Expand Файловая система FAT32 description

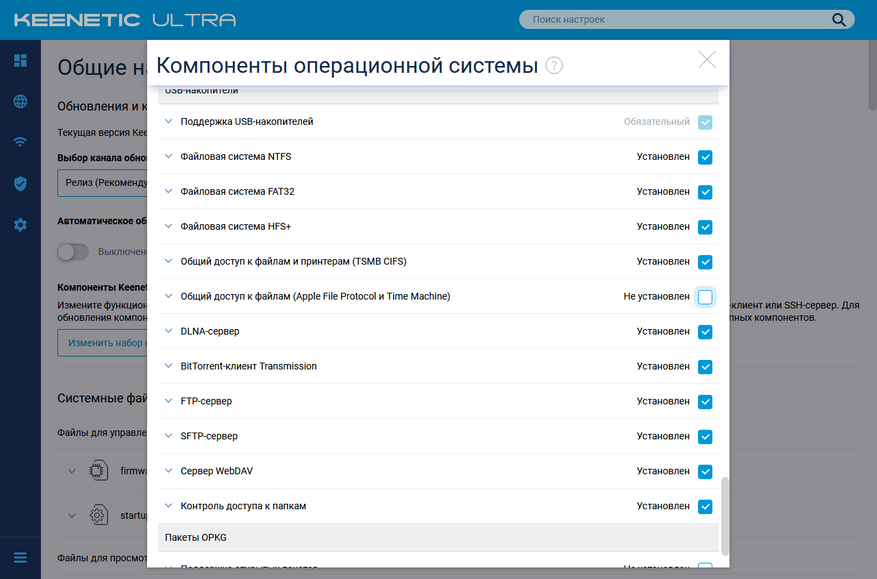coord(168,191)
